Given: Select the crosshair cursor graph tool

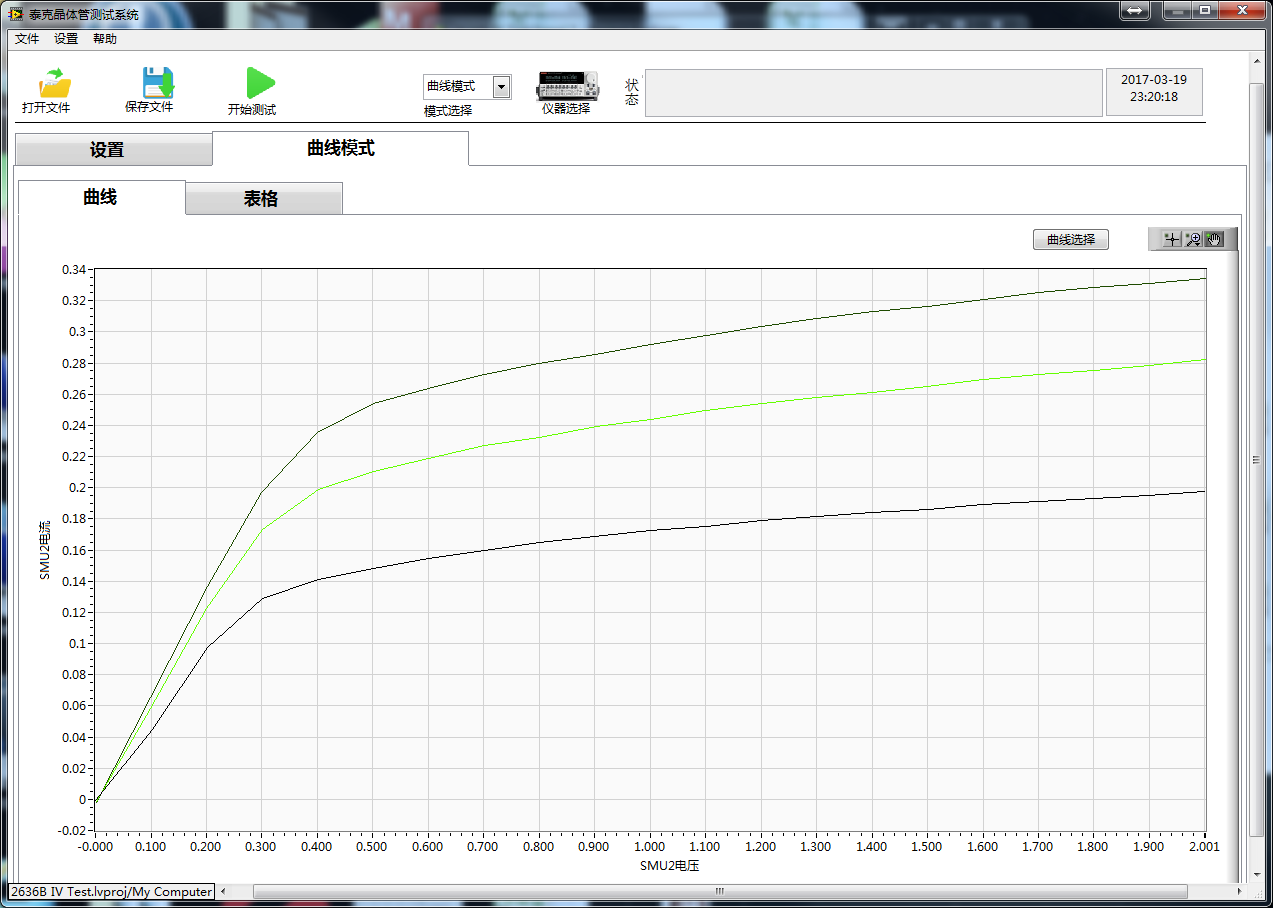Looking at the screenshot, I should pyautogui.click(x=1171, y=239).
